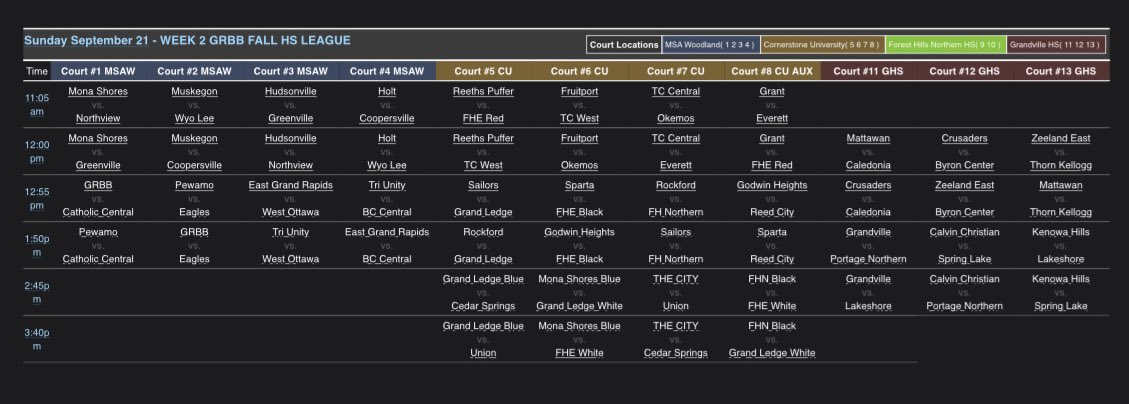Open Kenowa Hills in the 1:50pm row
The image size is (1129, 404).
(x=1061, y=232)
